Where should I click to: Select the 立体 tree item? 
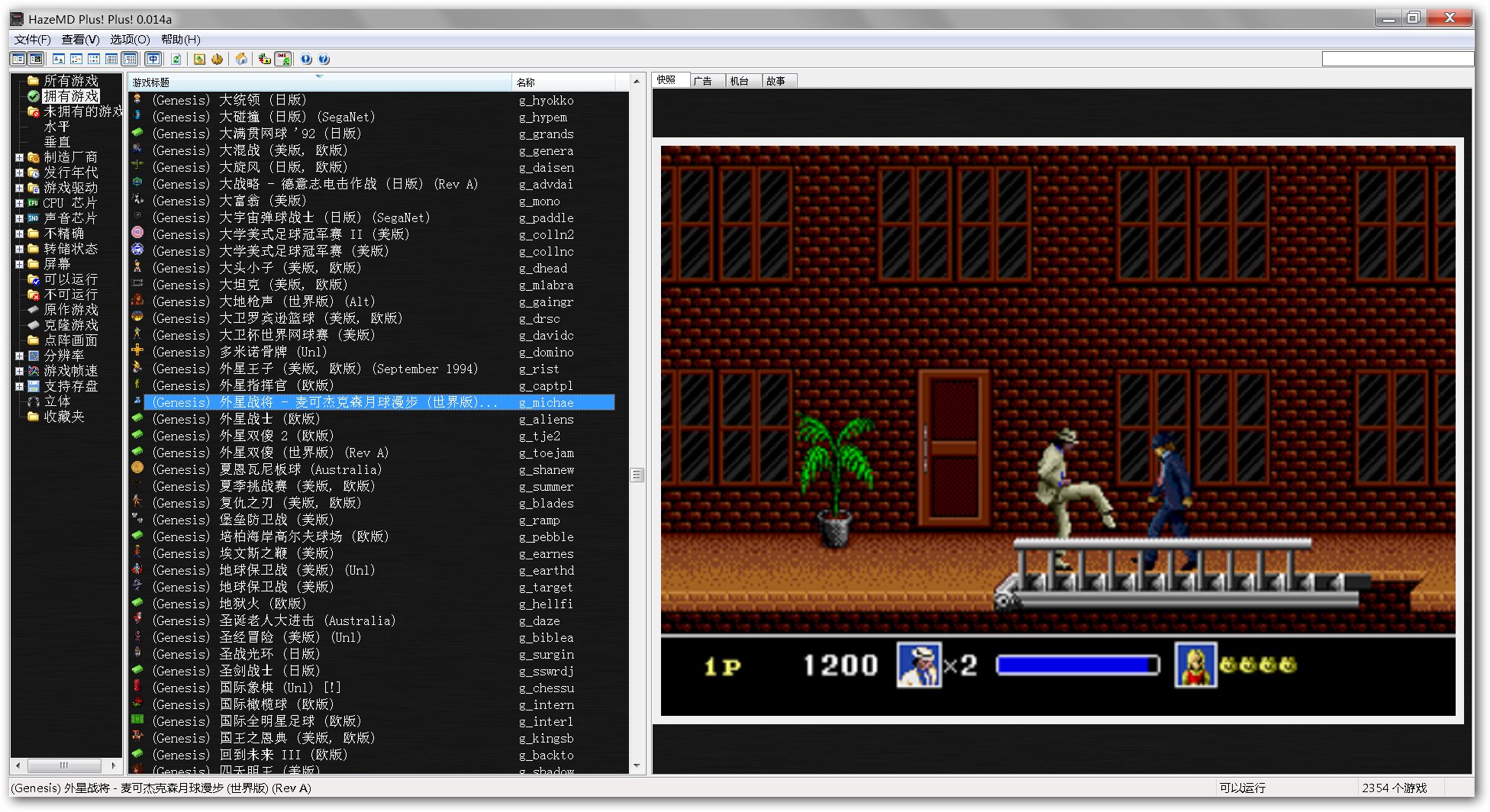[x=56, y=401]
